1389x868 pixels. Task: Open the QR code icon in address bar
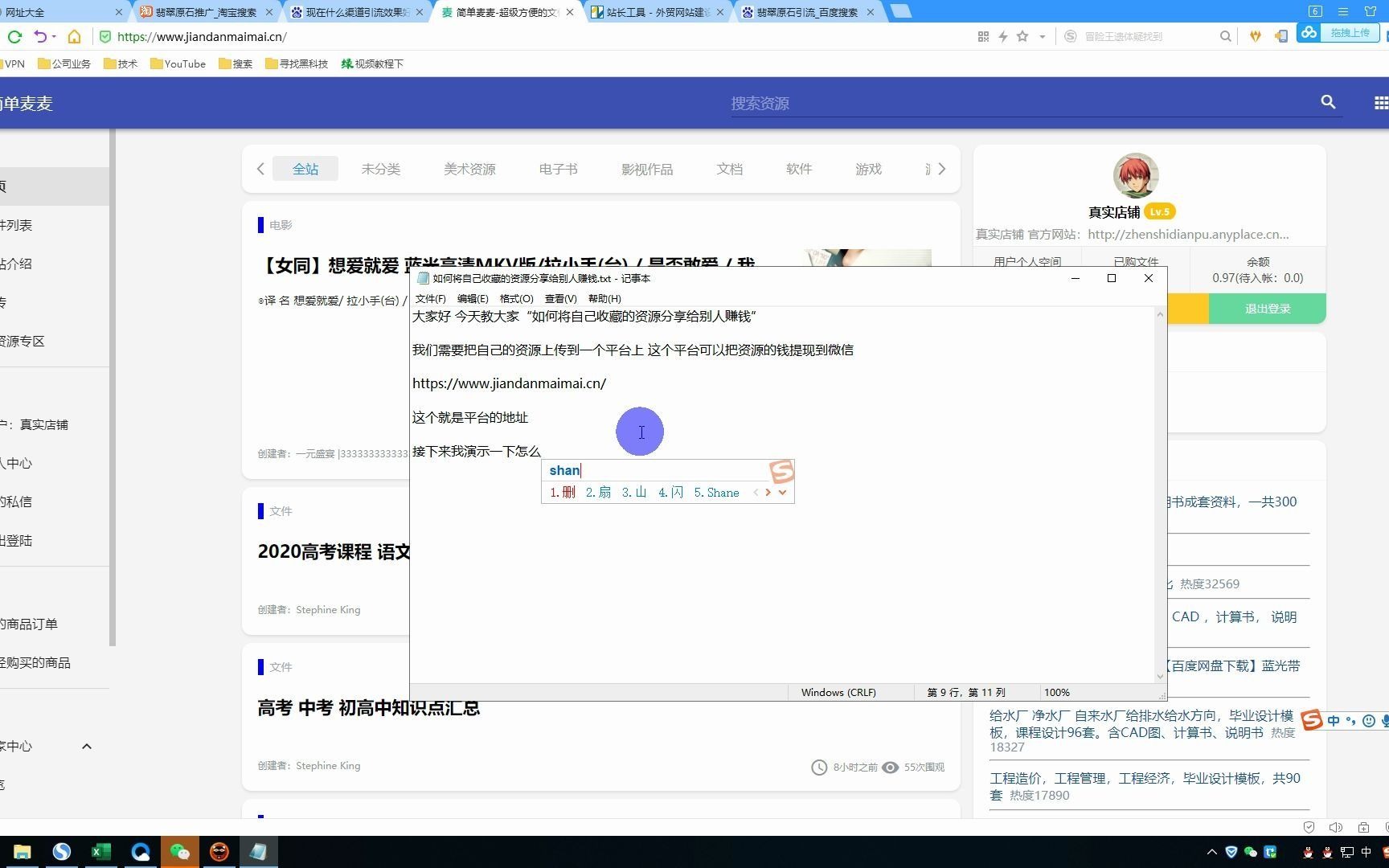(983, 36)
